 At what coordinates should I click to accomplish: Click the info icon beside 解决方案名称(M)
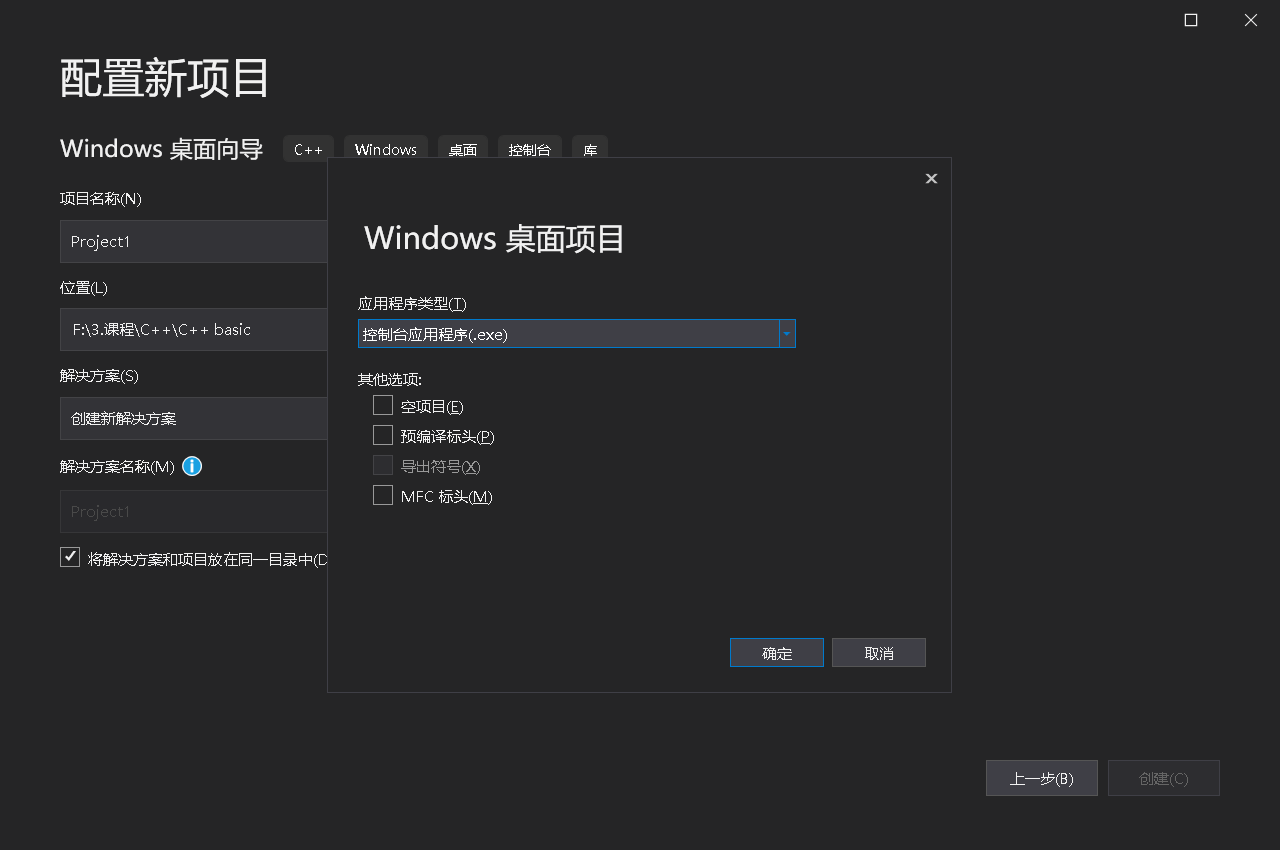point(191,466)
